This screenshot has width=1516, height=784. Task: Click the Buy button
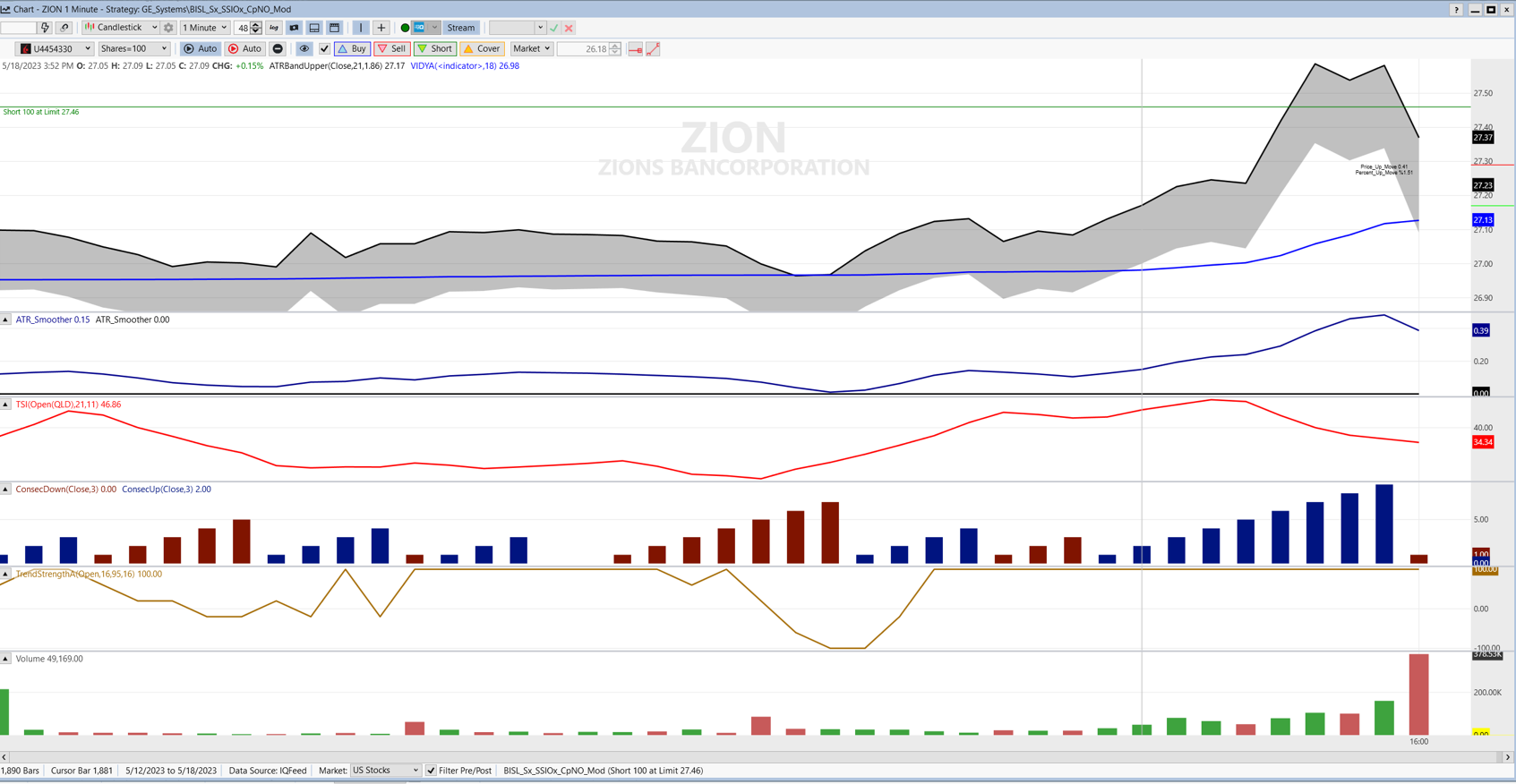point(352,49)
